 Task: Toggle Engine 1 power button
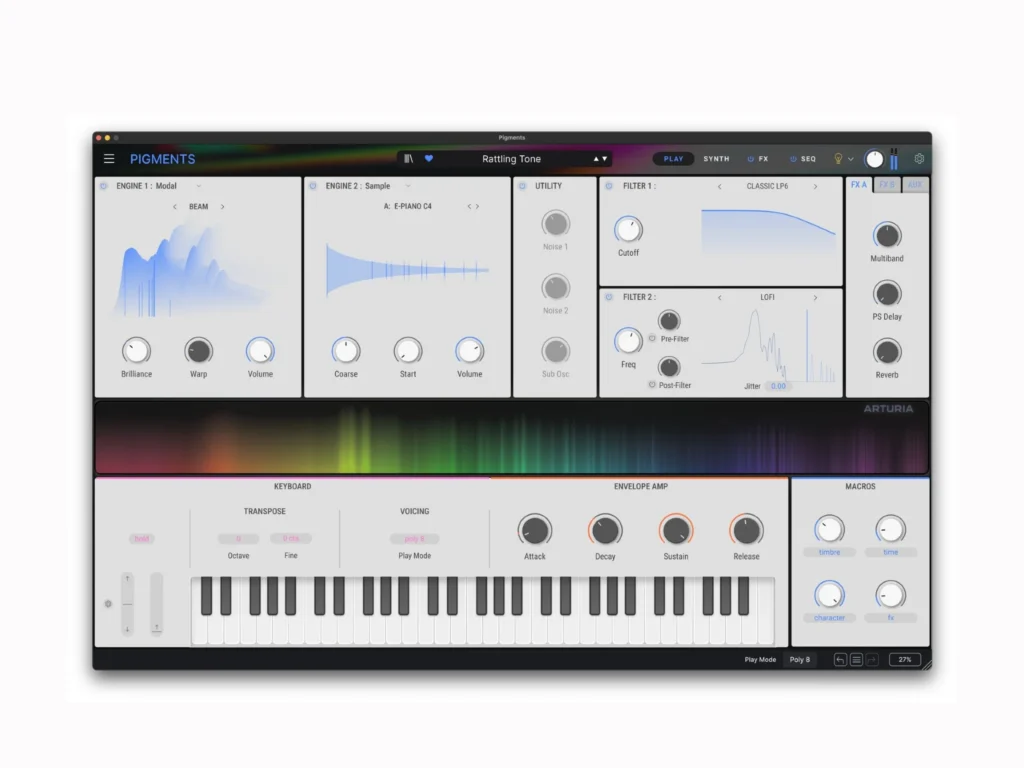104,186
